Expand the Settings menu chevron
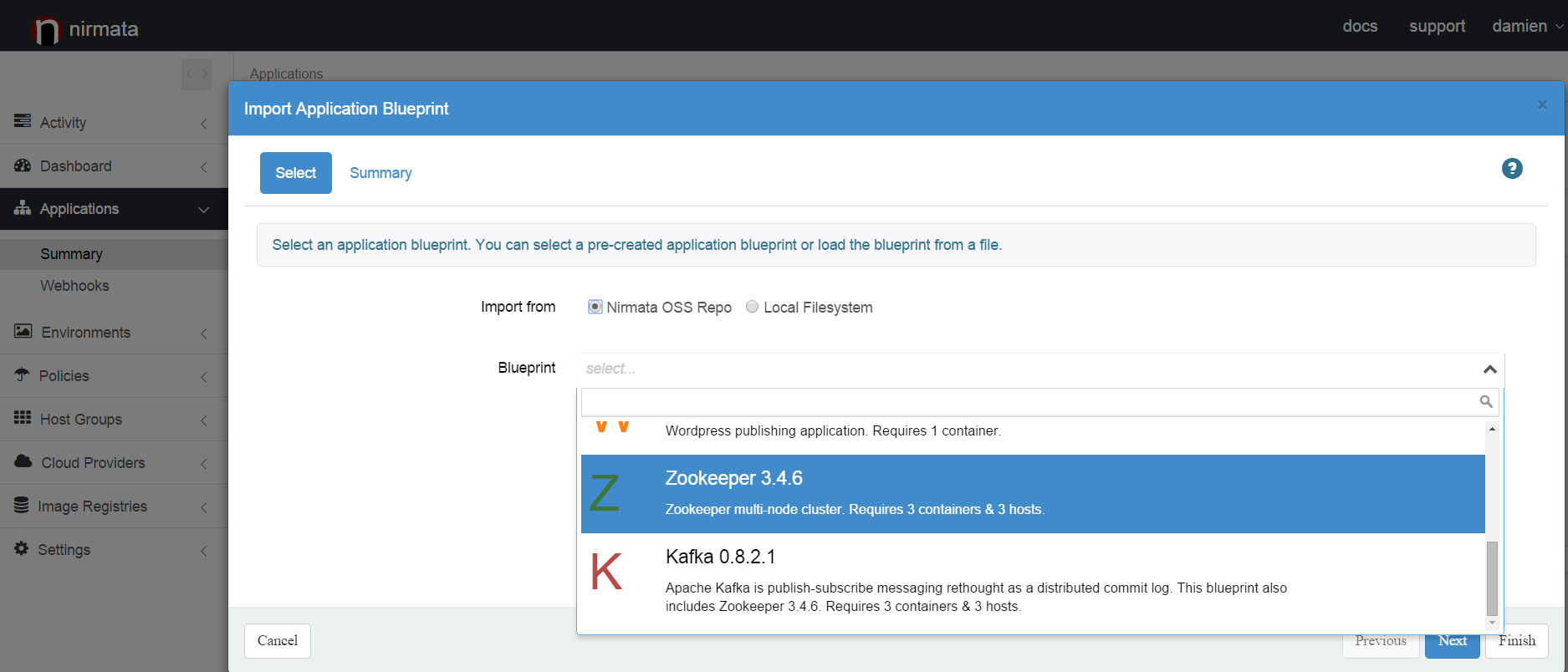Viewport: 1568px width, 672px height. tap(204, 551)
